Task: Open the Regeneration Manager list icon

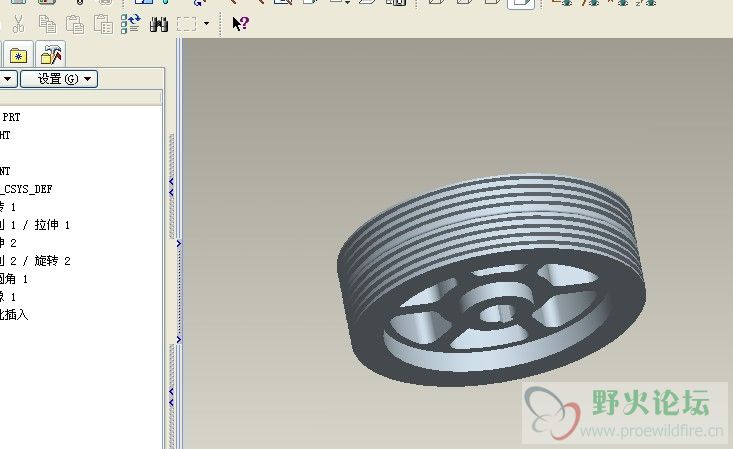Action: (x=130, y=24)
